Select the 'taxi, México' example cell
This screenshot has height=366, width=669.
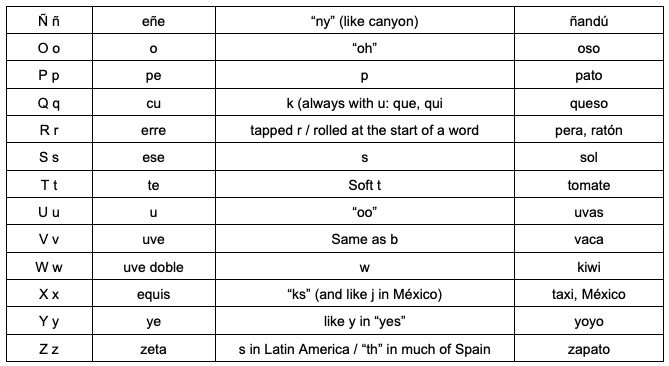pos(589,293)
